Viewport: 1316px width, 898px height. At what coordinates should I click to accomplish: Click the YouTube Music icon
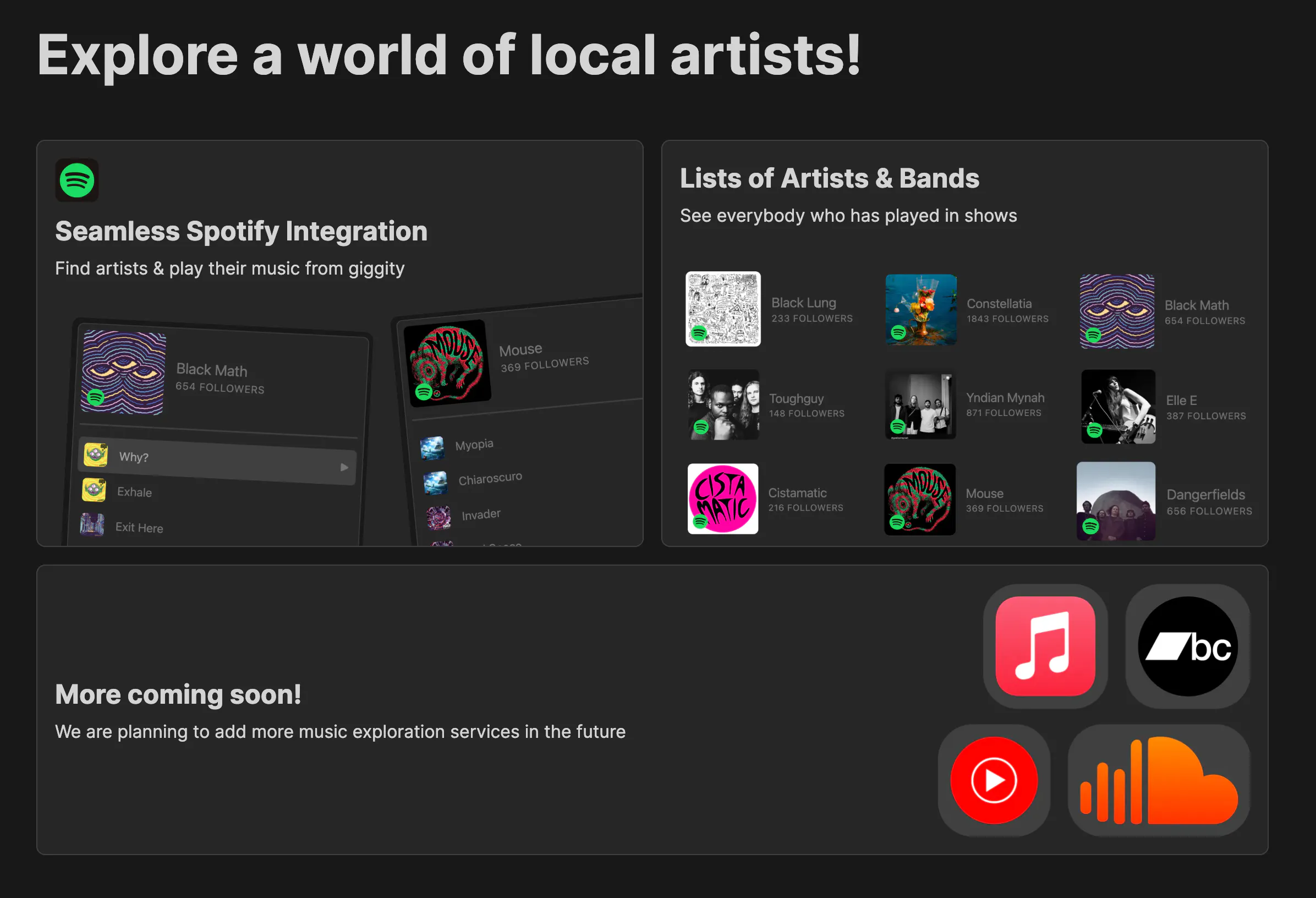point(994,780)
